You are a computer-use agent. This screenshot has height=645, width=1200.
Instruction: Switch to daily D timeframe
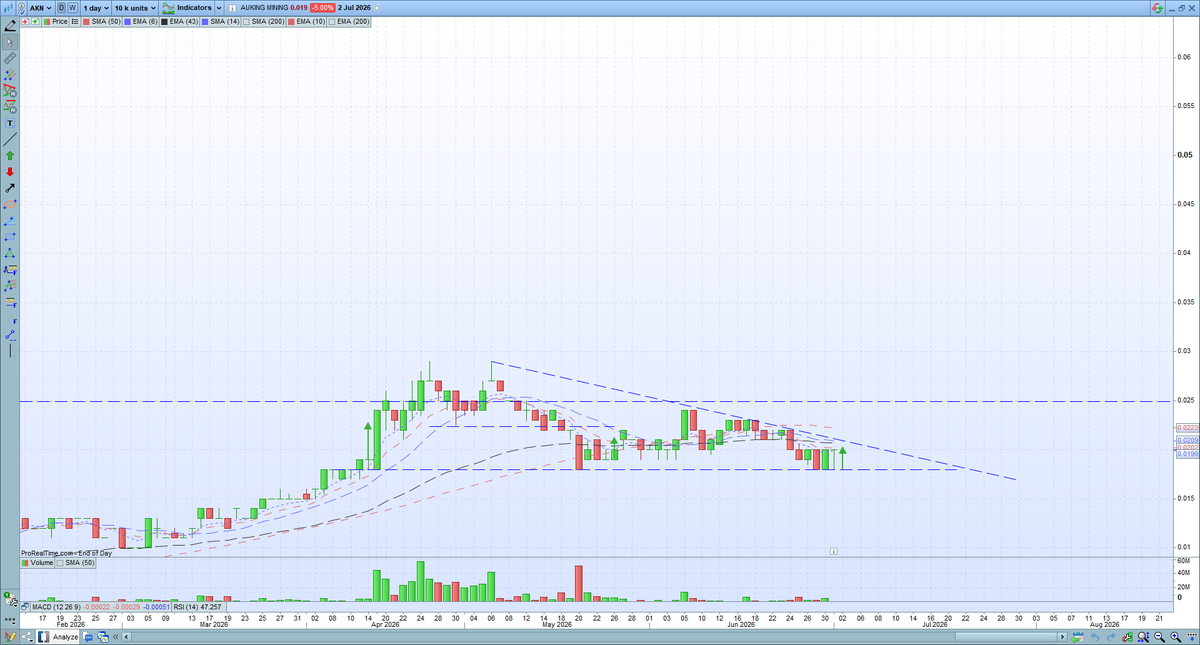[61, 8]
